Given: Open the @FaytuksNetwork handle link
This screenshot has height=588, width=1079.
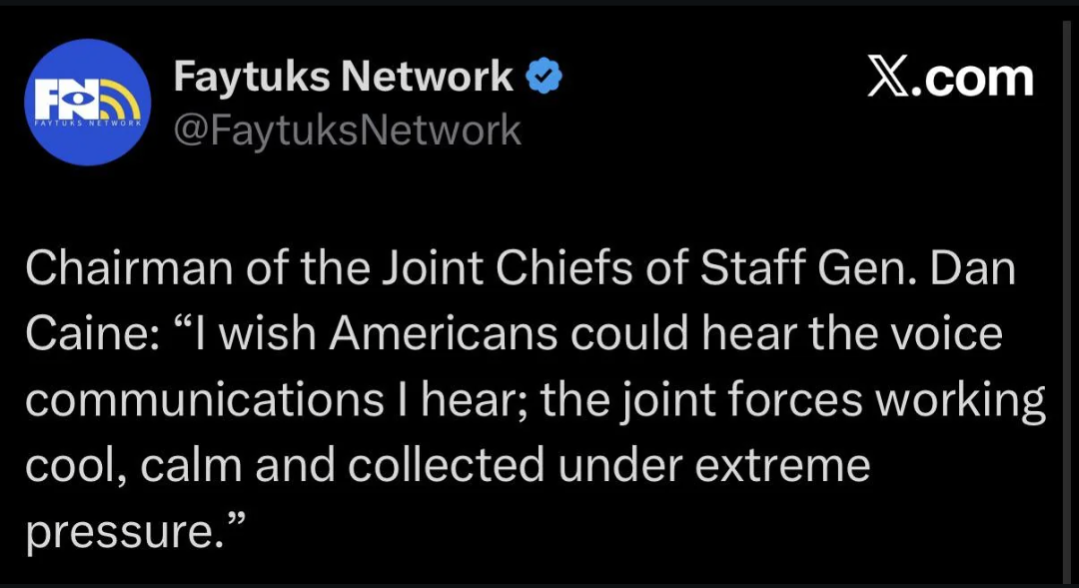Looking at the screenshot, I should pyautogui.click(x=347, y=130).
